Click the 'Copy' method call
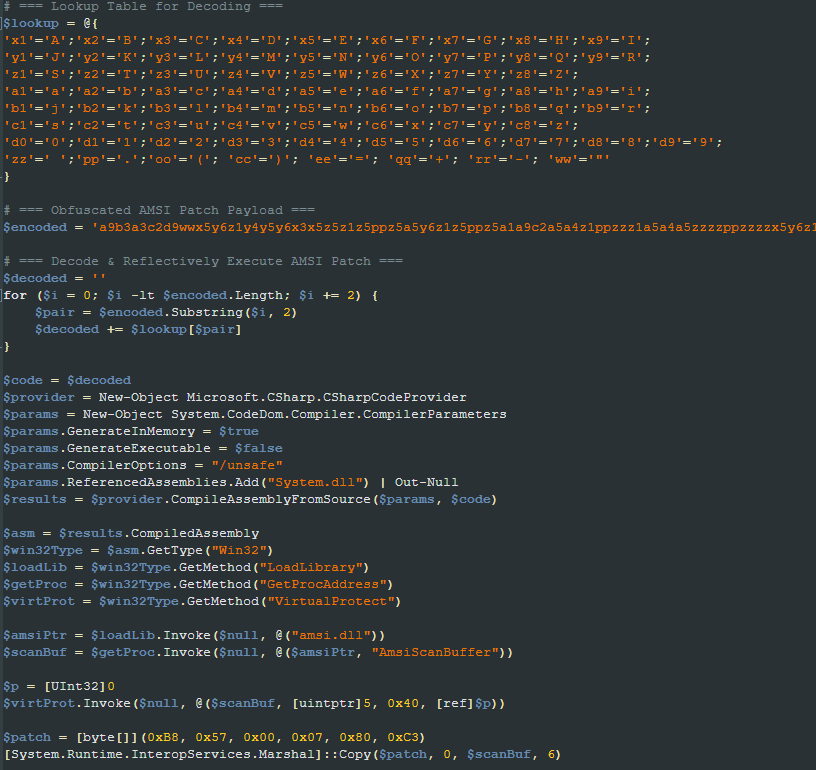The image size is (816, 770). 355,754
